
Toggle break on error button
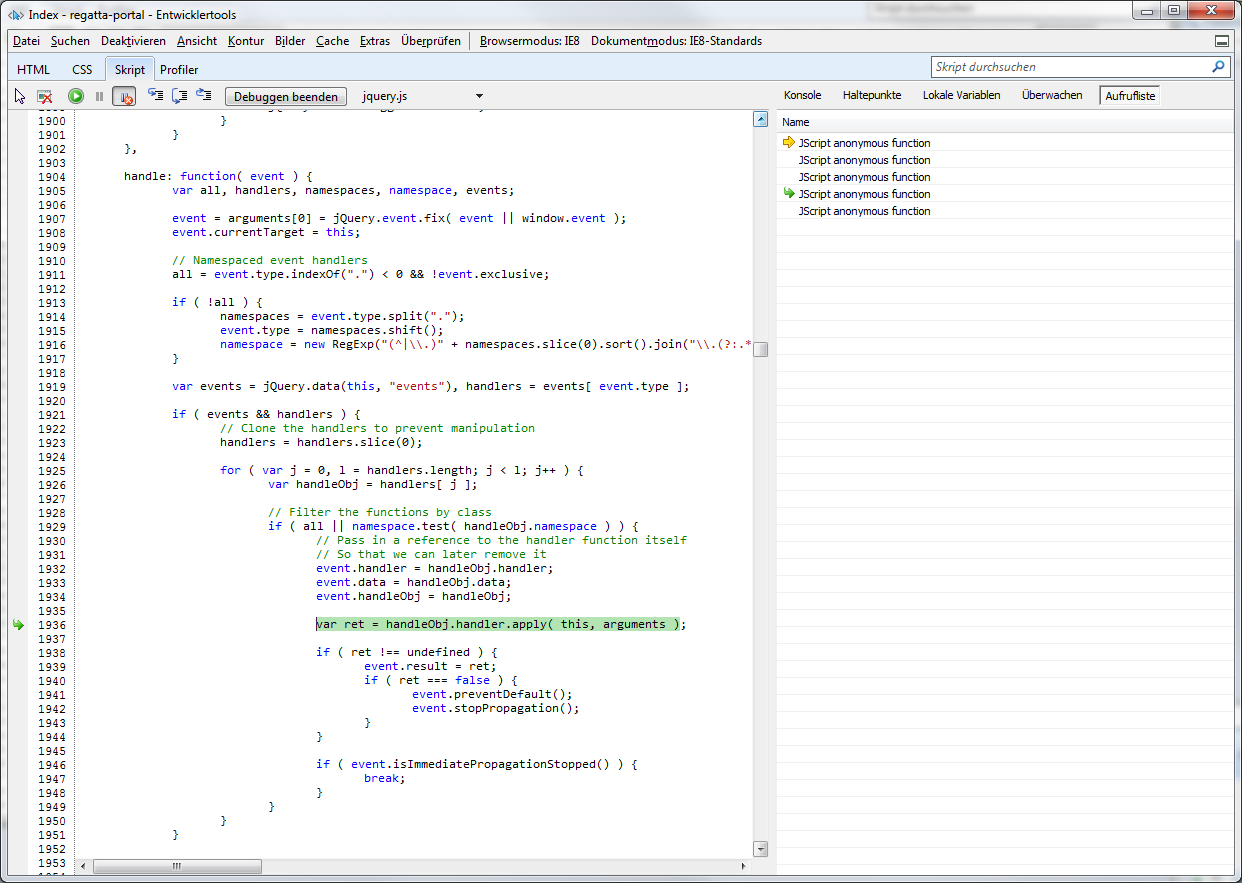124,96
